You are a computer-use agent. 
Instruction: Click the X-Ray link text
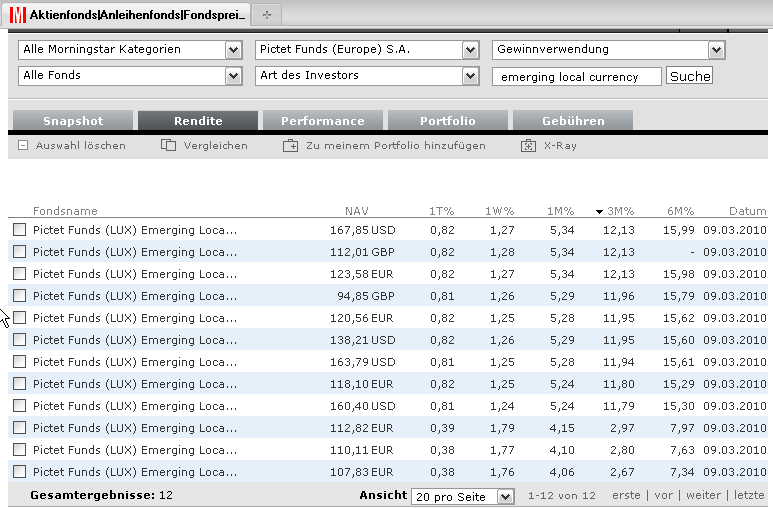560,145
